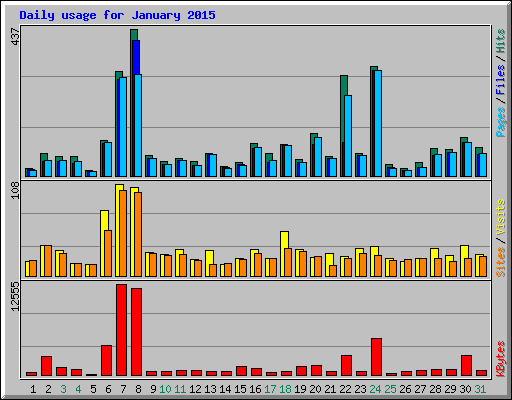Image resolution: width=512 pixels, height=400 pixels.
Task: Click the red KBytes bar for day 7
Action: [x=121, y=330]
